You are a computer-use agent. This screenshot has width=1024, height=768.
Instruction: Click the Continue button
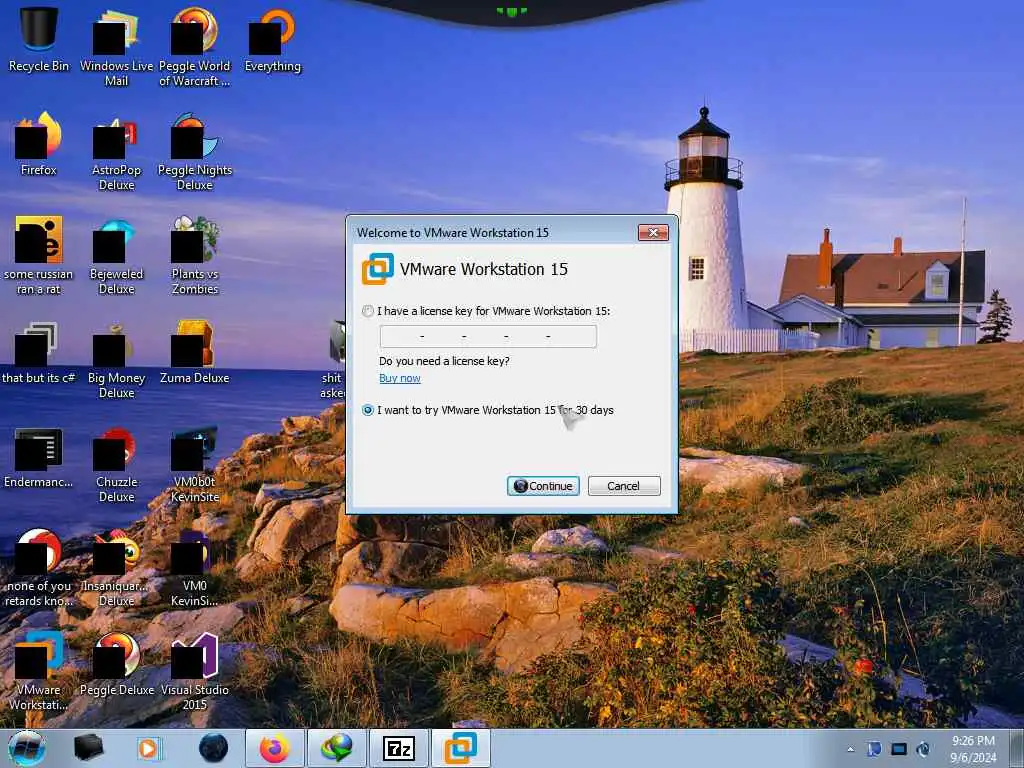pos(543,486)
